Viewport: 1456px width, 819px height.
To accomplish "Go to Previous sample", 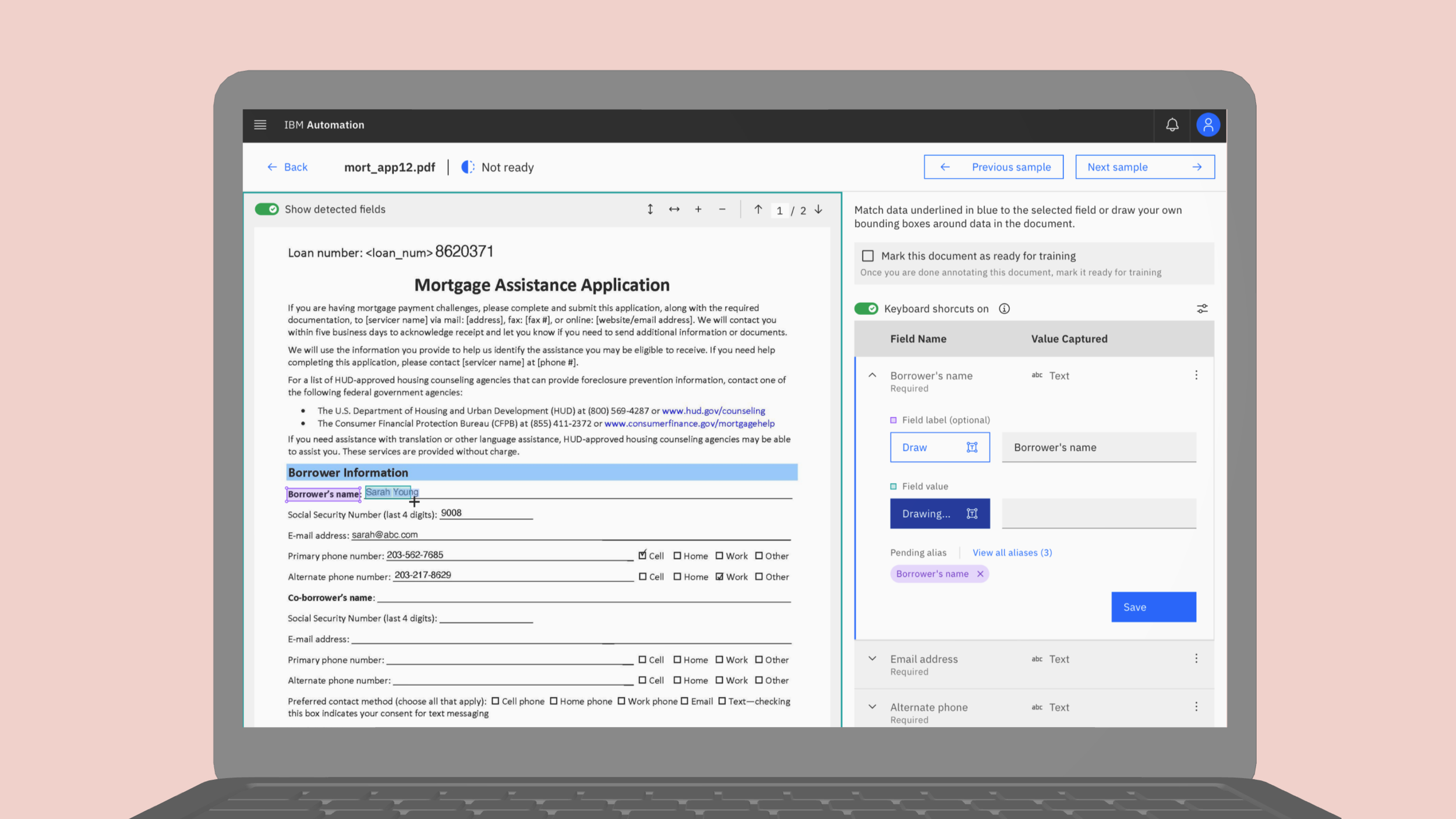I will pos(994,167).
